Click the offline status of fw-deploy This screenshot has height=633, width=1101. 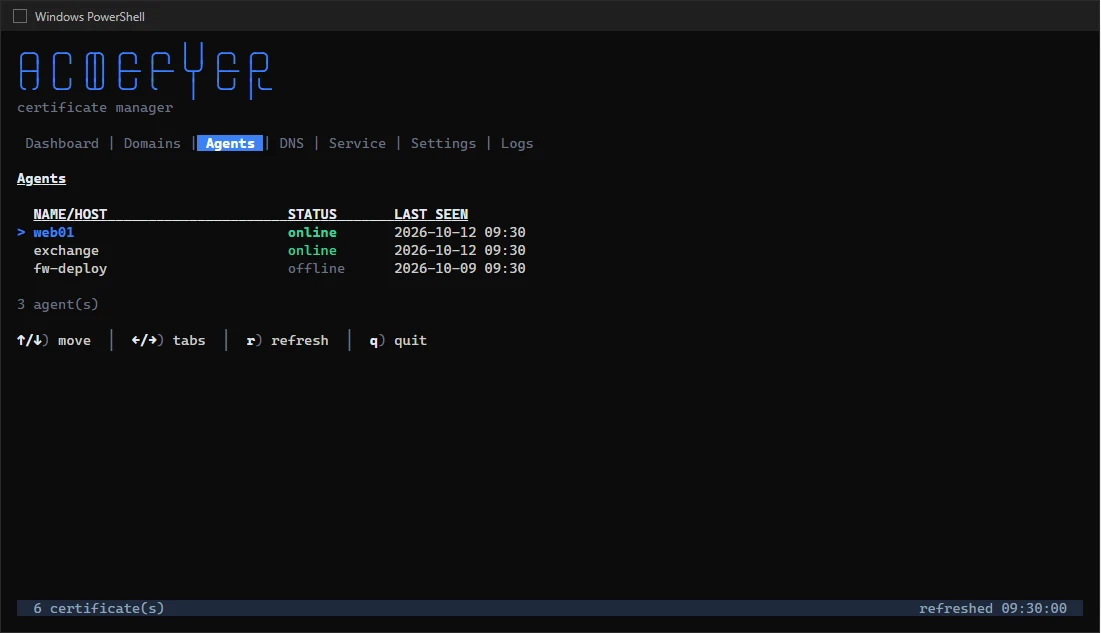click(x=316, y=268)
